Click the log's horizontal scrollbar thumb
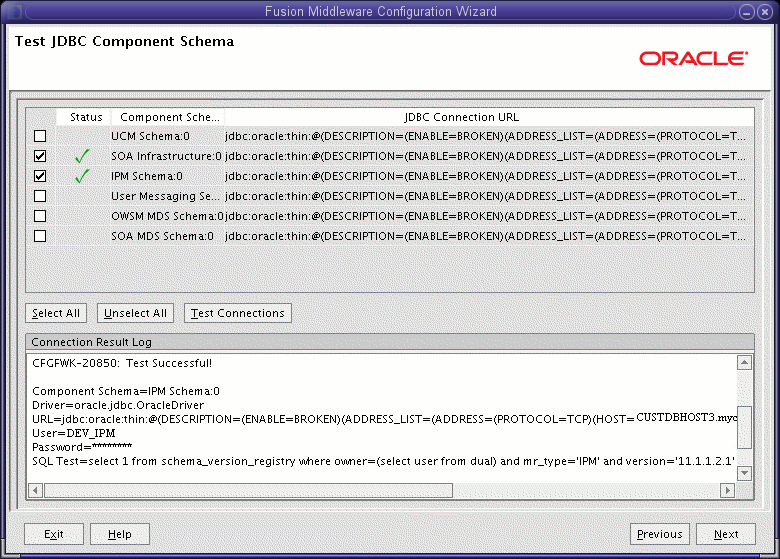The image size is (780, 559). (x=248, y=490)
